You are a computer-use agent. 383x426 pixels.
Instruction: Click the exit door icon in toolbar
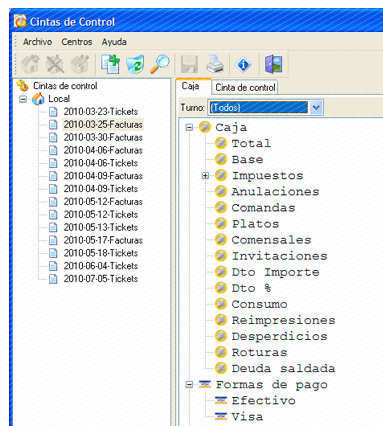coord(273,64)
